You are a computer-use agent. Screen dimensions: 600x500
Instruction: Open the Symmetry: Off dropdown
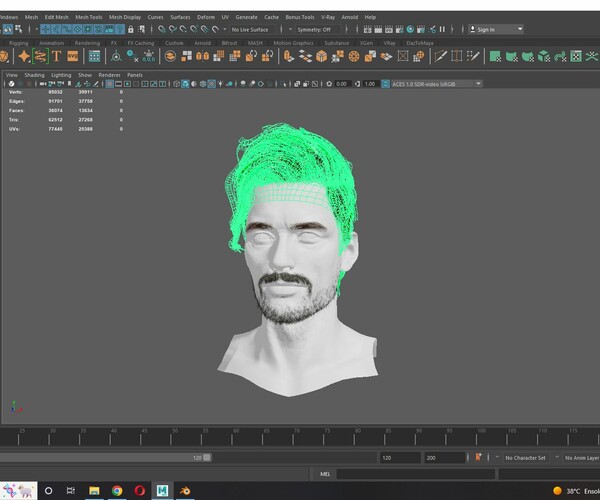(318, 29)
